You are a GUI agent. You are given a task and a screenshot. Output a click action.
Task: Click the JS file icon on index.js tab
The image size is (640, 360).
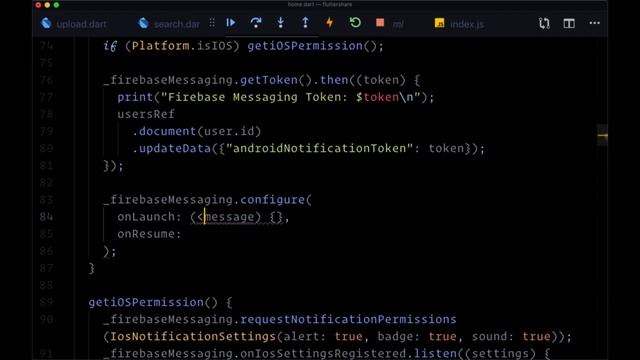tap(440, 23)
